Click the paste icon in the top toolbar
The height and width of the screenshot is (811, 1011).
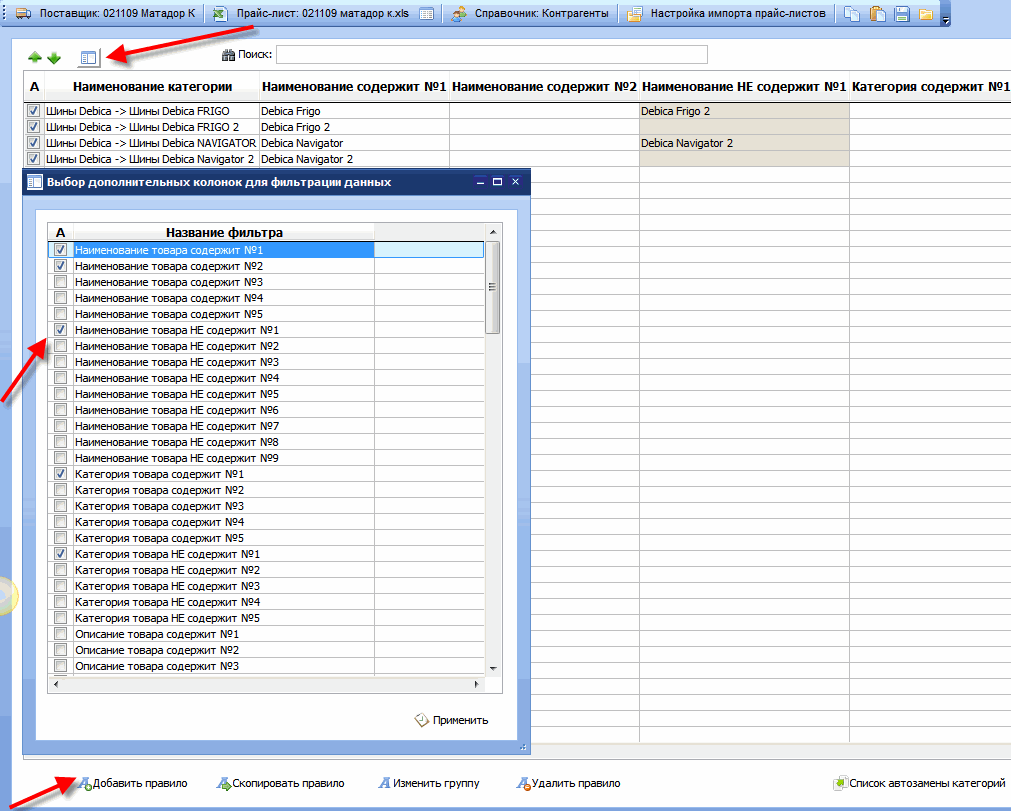click(877, 14)
